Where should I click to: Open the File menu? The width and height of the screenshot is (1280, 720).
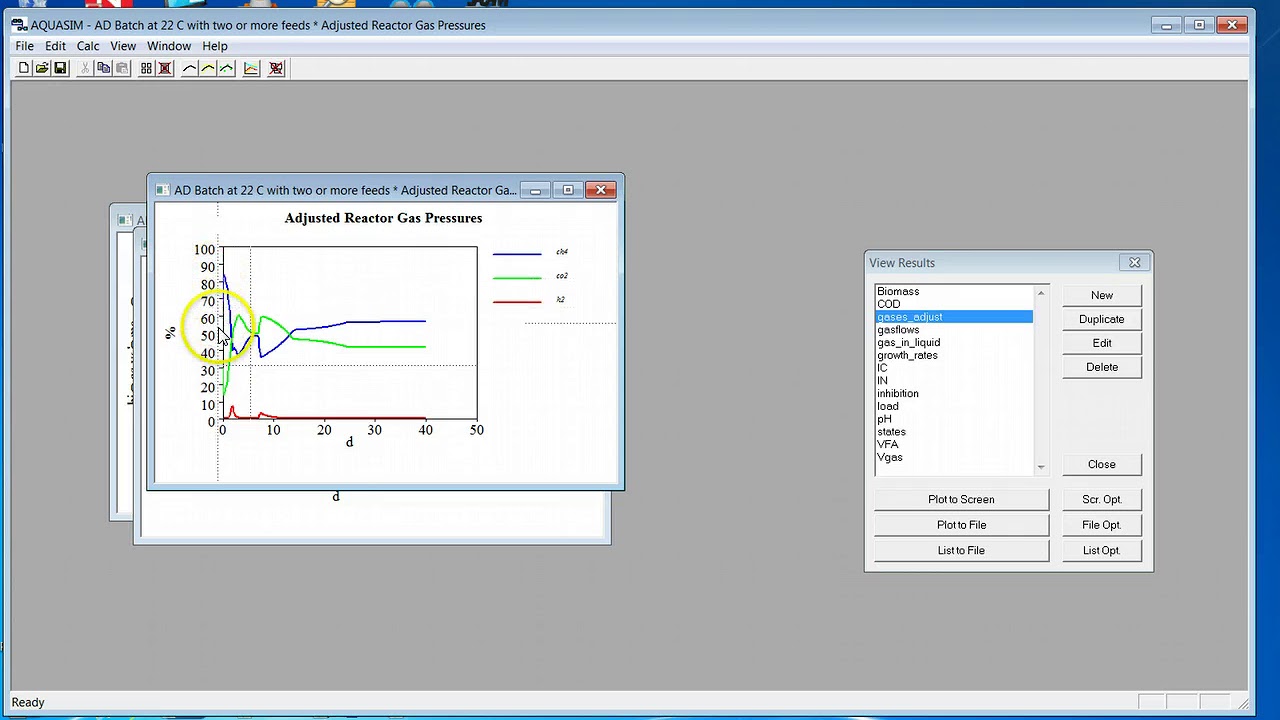click(x=24, y=46)
